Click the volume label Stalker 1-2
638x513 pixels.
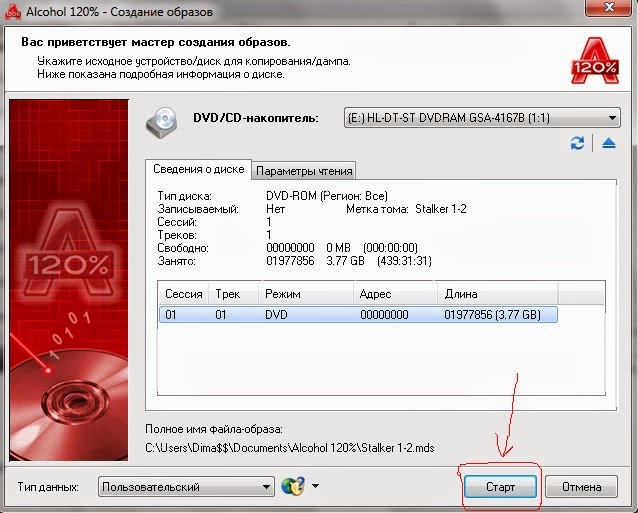[x=441, y=209]
